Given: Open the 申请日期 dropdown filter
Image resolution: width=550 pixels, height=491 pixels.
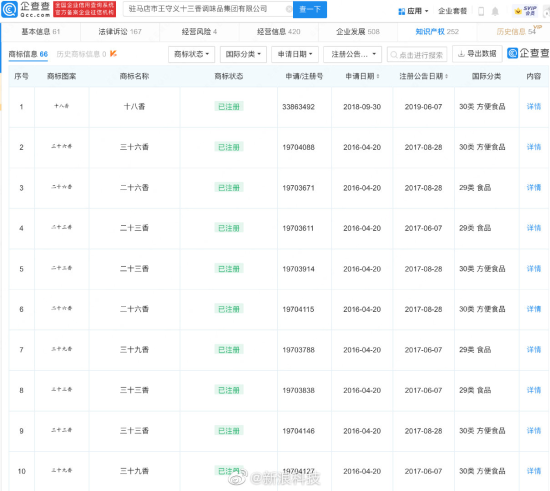Looking at the screenshot, I should click(x=295, y=54).
